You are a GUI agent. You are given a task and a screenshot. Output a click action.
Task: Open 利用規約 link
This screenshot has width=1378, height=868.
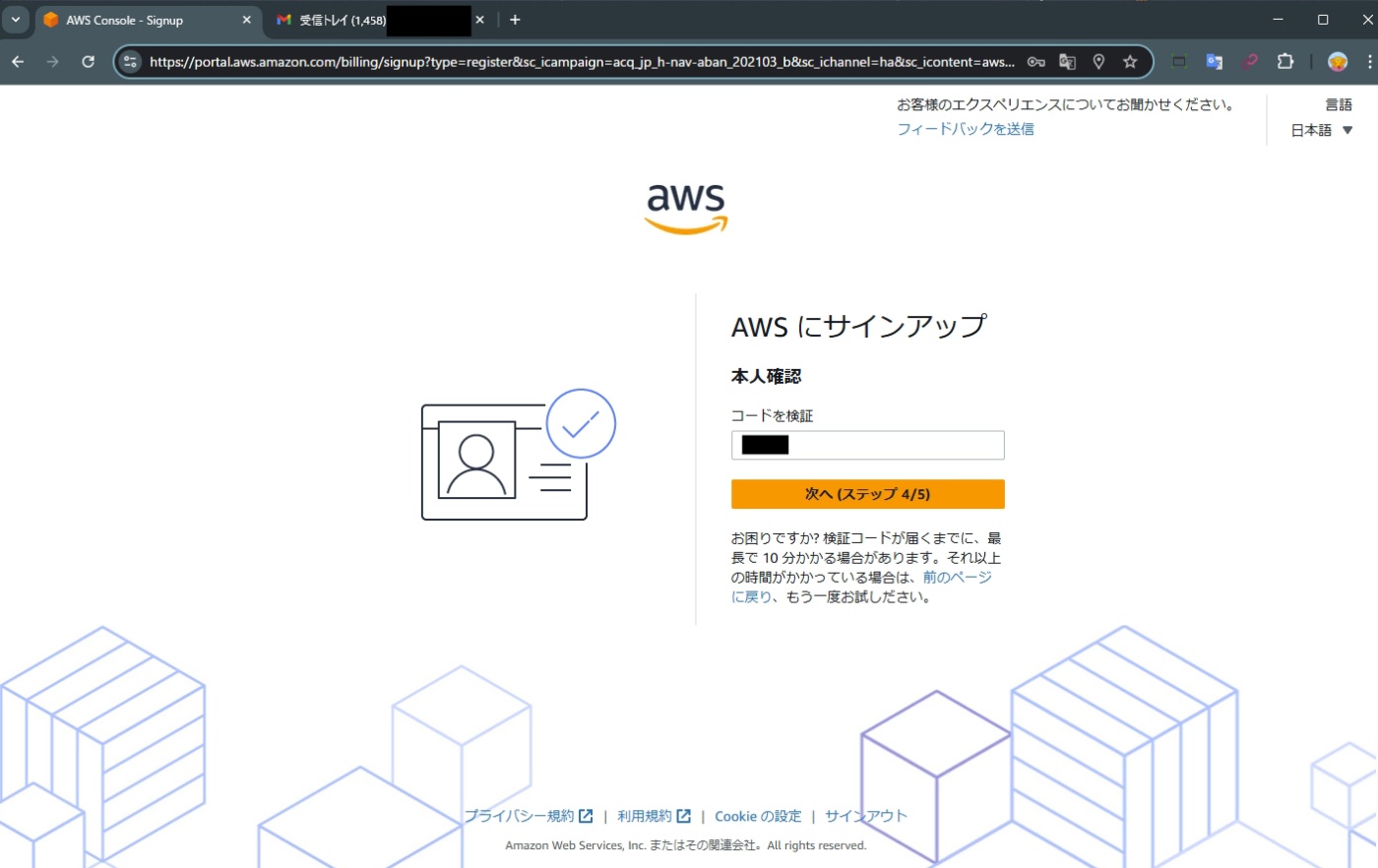click(x=654, y=816)
